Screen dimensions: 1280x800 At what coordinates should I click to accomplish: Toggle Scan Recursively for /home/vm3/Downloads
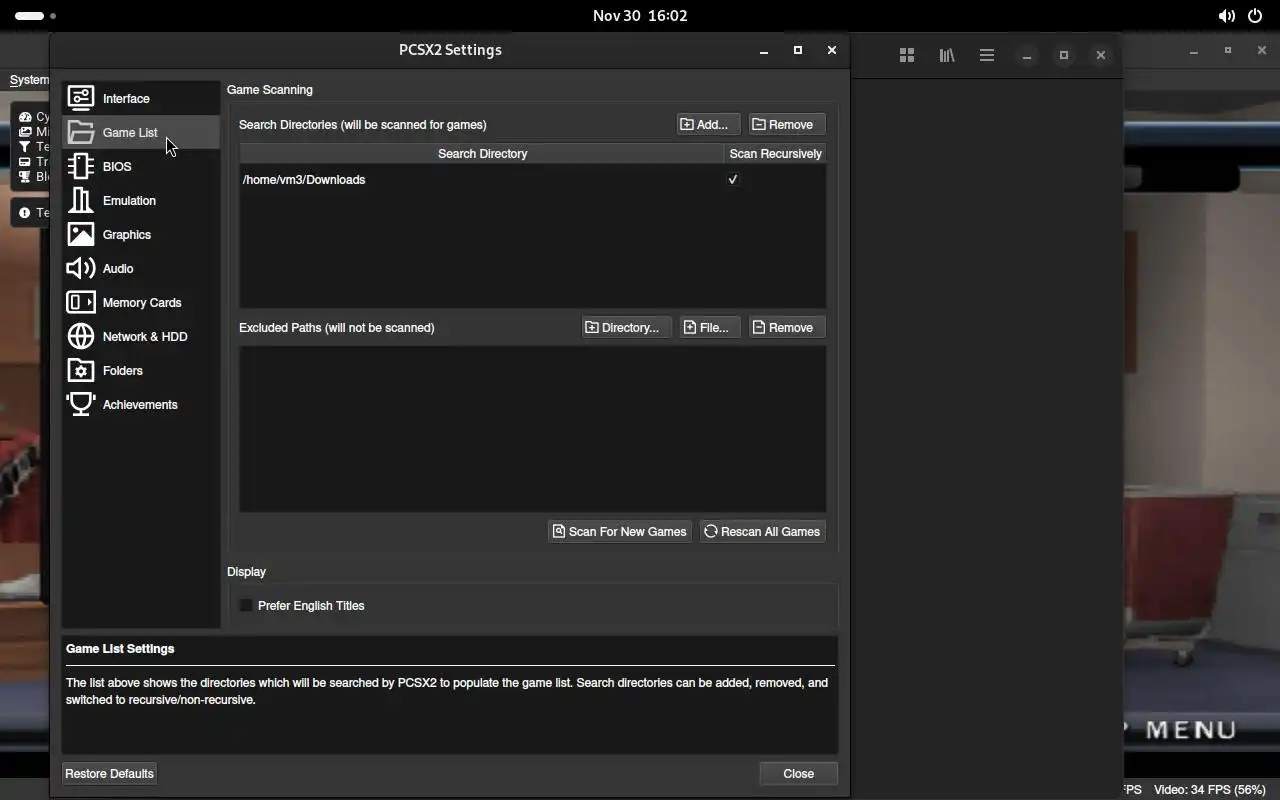pos(733,179)
